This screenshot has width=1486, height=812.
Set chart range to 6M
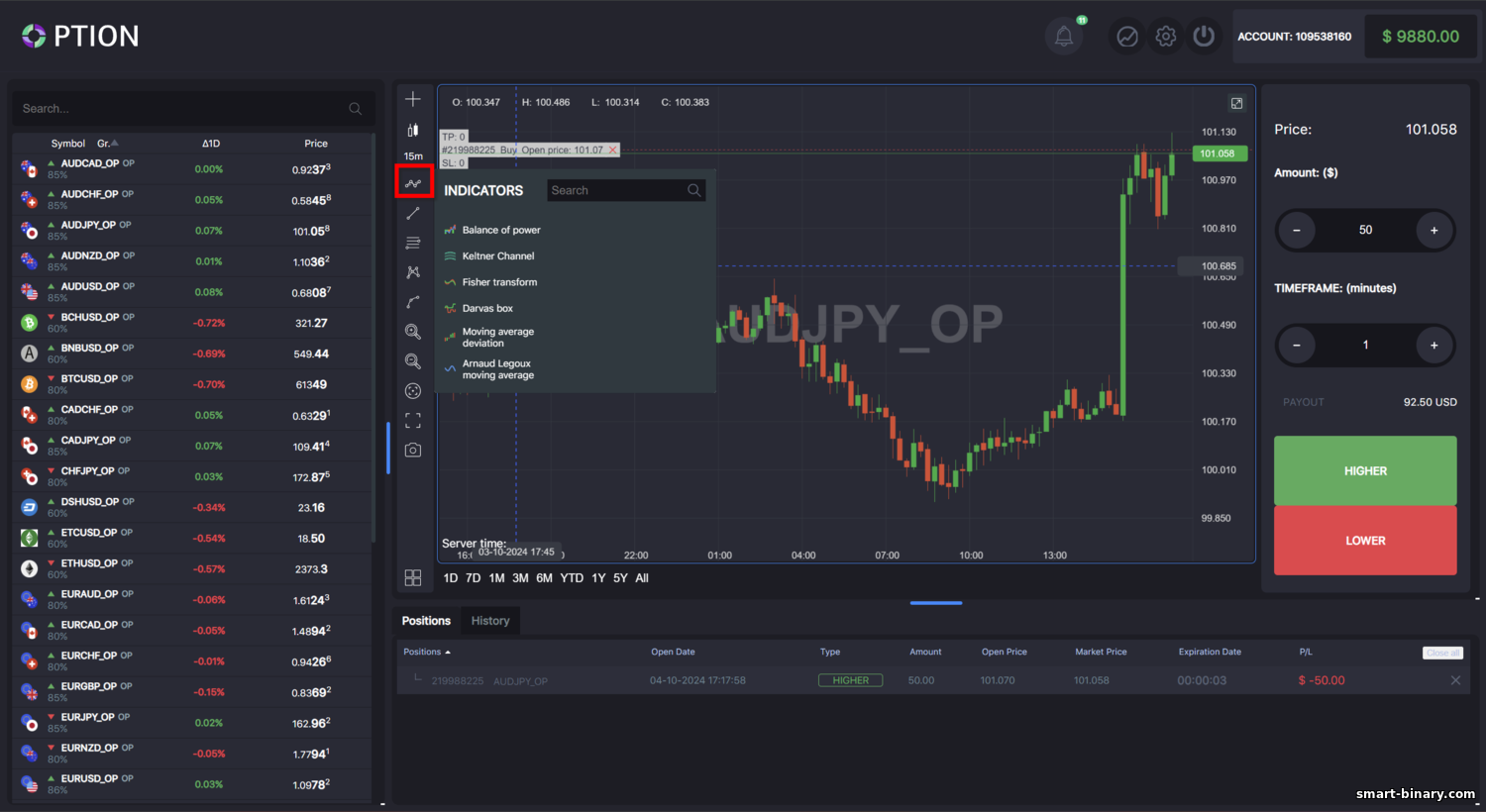coord(544,578)
